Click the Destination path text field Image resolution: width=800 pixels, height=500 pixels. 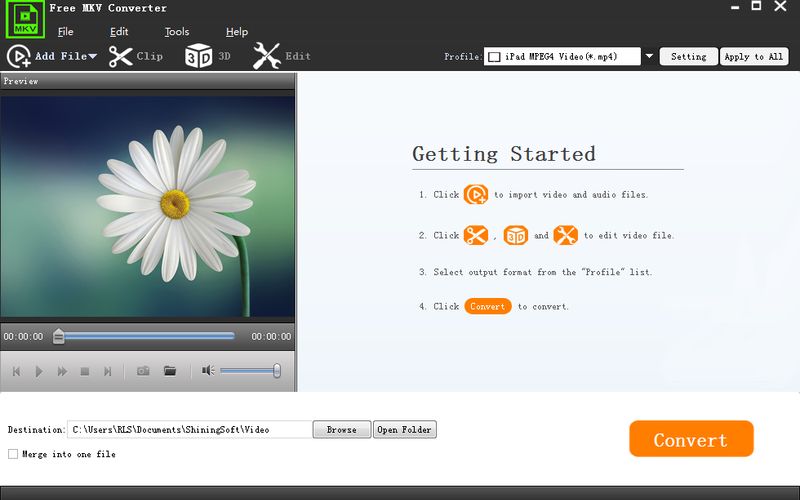[189, 430]
